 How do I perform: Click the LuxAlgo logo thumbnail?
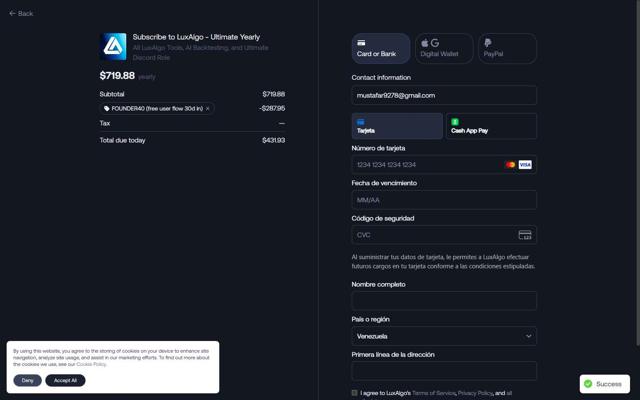pyautogui.click(x=113, y=47)
